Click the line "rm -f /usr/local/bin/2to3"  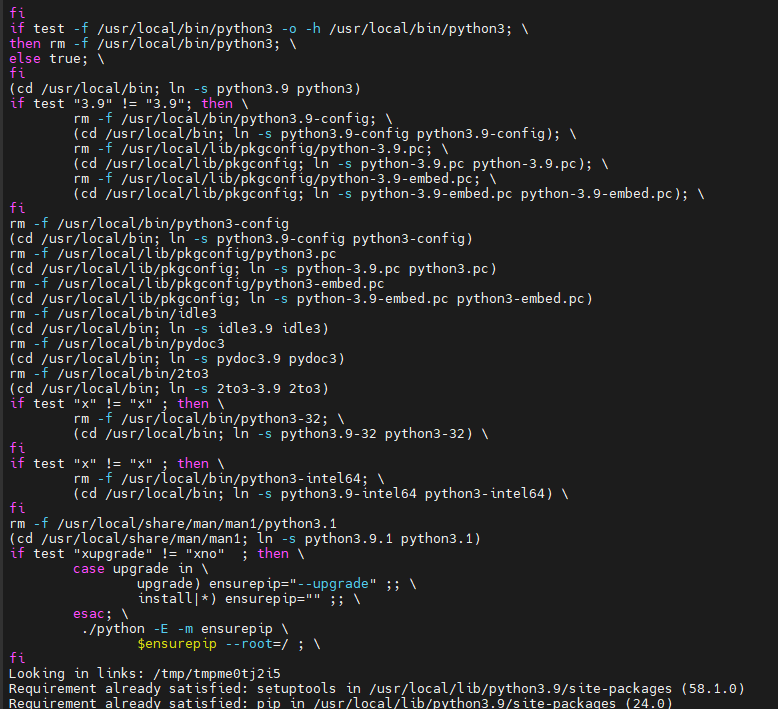point(109,374)
